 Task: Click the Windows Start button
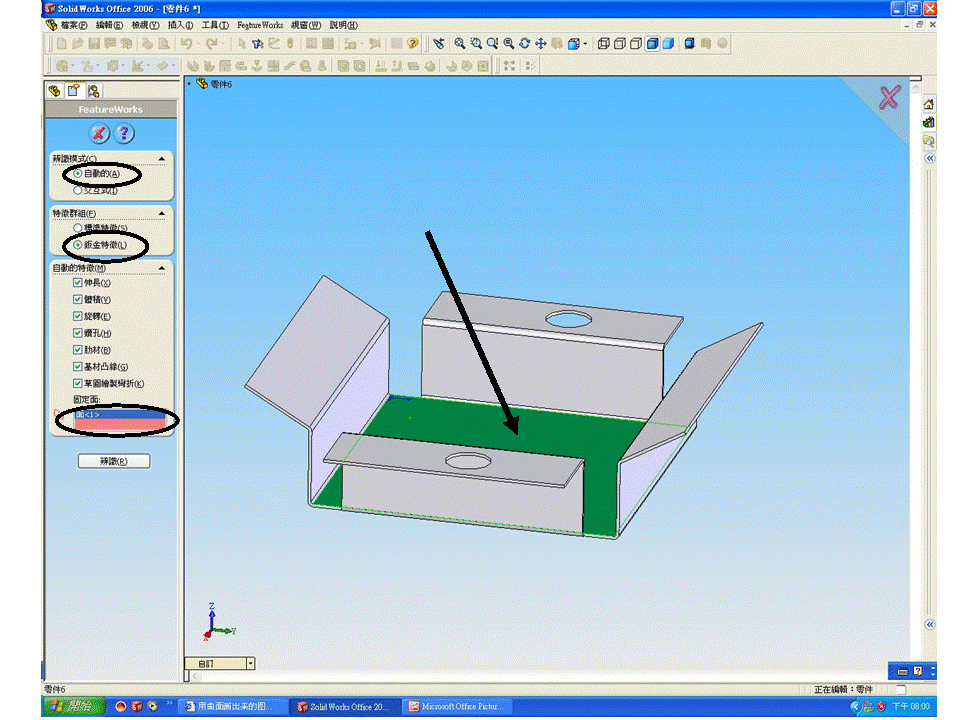click(x=73, y=707)
